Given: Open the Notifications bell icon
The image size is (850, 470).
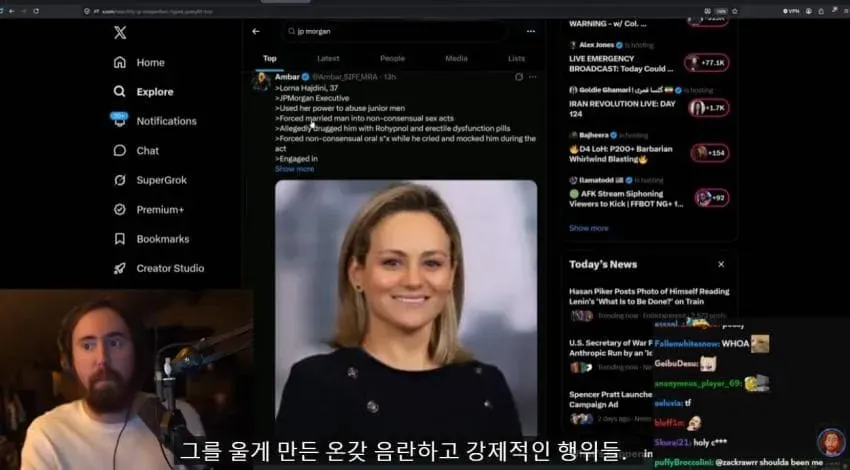Looking at the screenshot, I should [119, 120].
